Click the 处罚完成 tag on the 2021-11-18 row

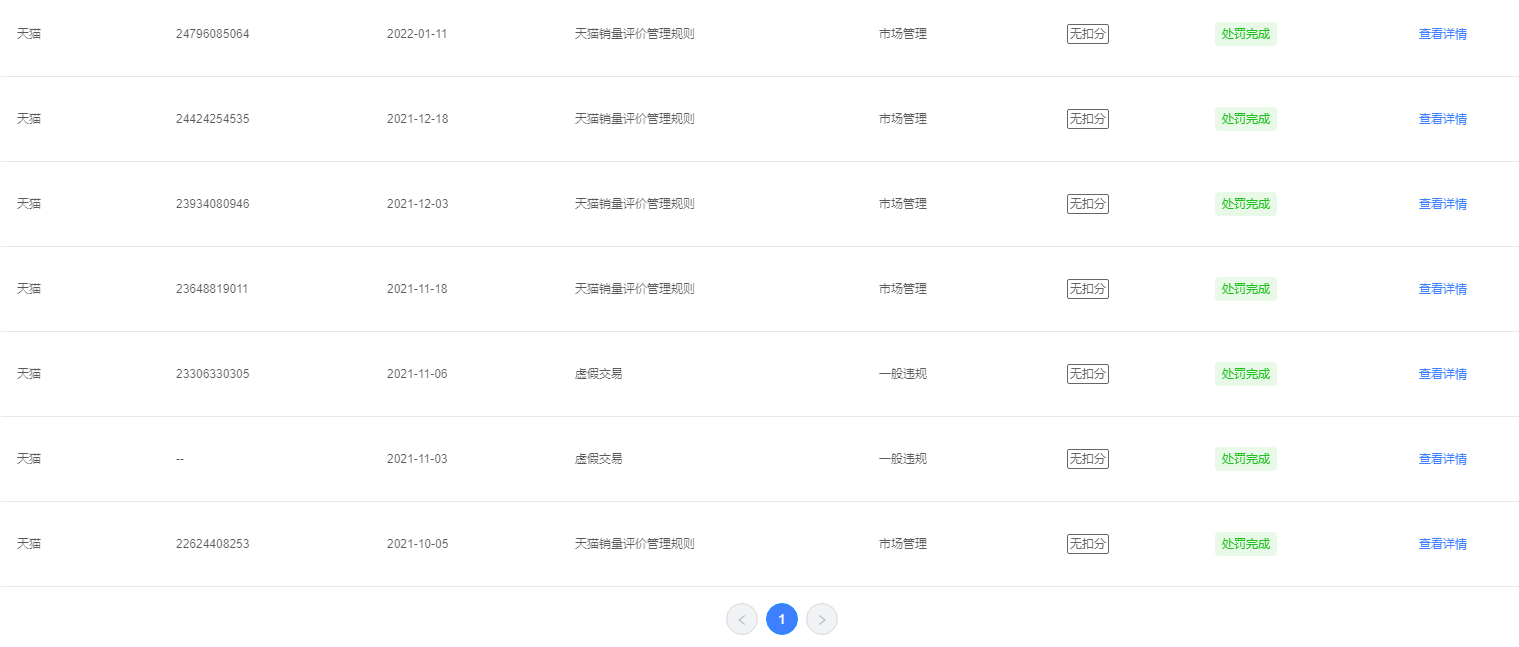(x=1246, y=289)
